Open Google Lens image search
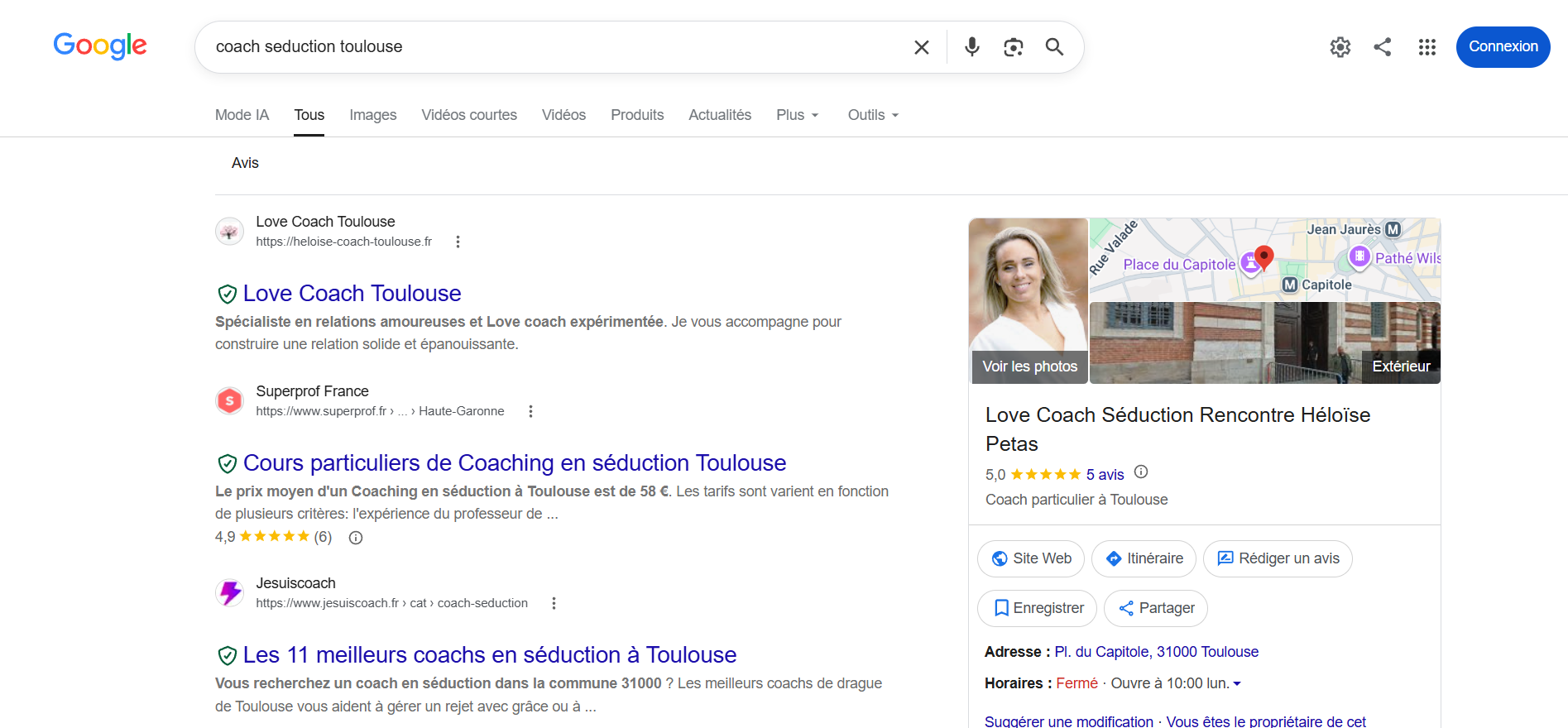 pyautogui.click(x=1014, y=47)
